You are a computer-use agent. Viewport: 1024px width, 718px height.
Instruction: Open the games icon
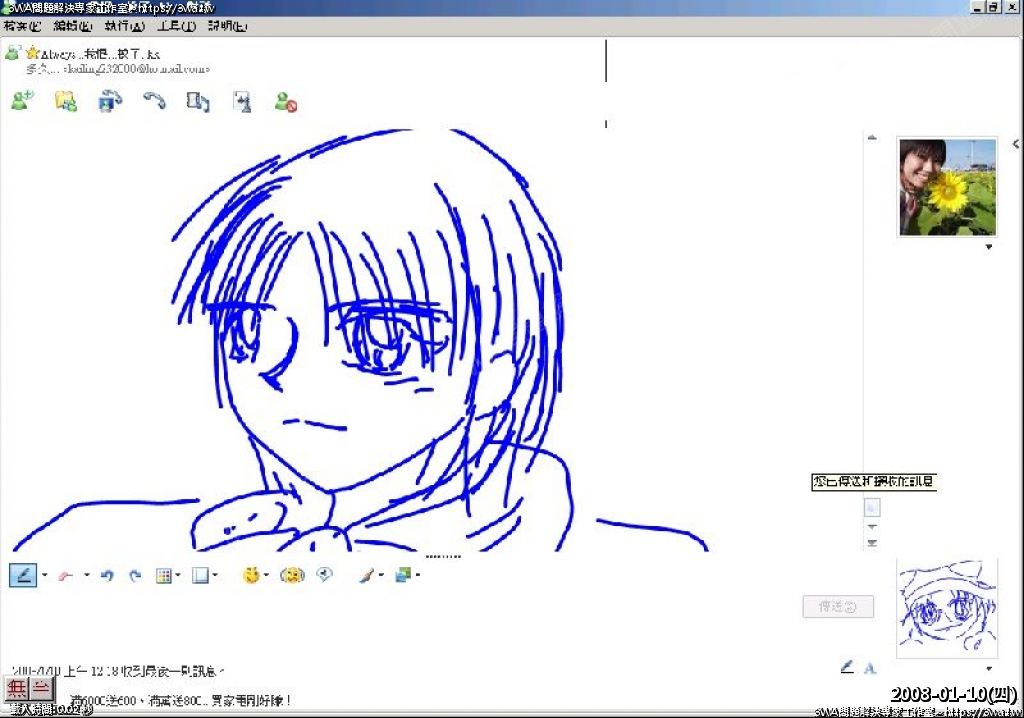(x=242, y=101)
